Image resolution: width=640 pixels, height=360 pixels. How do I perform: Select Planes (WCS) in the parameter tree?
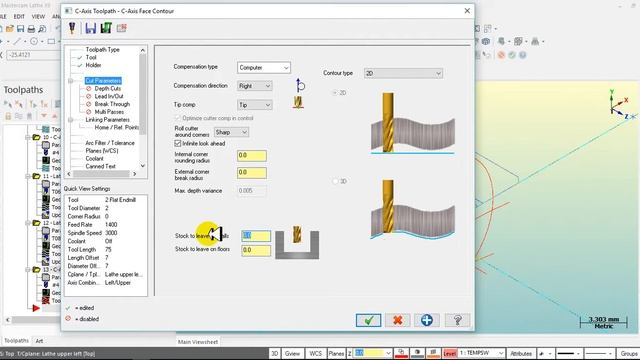pyautogui.click(x=102, y=151)
